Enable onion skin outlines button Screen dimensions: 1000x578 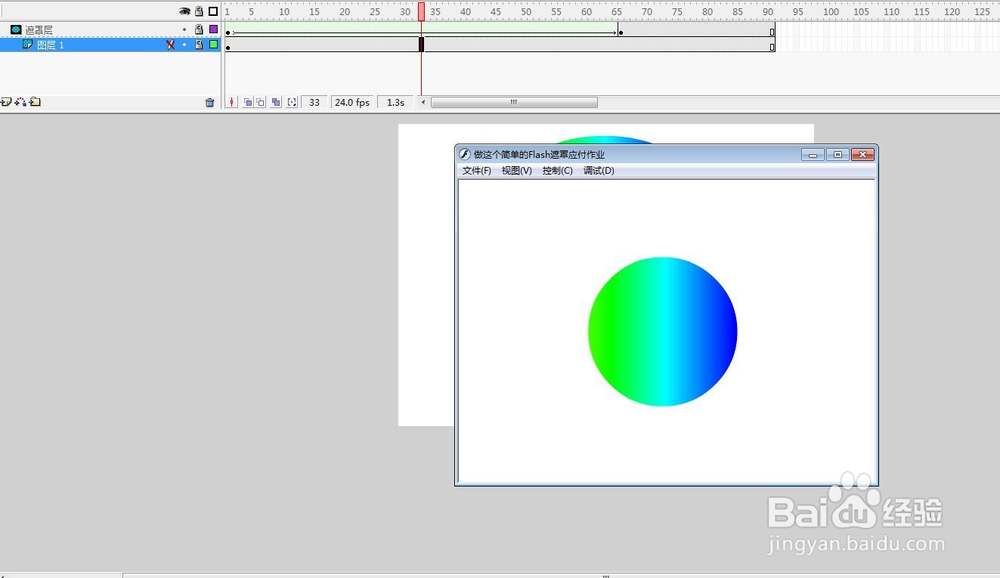coord(260,102)
